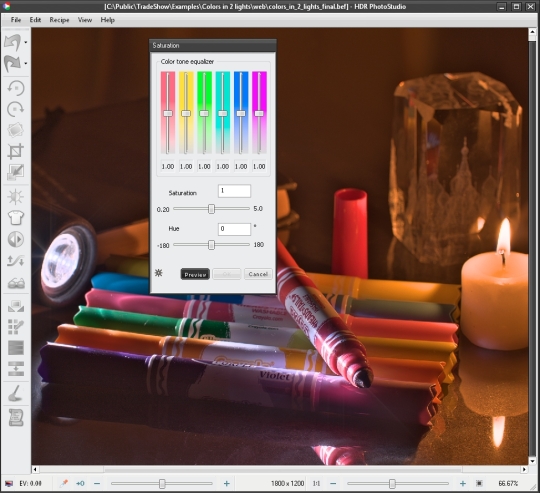Click the compress levels arrows icon

(15, 368)
